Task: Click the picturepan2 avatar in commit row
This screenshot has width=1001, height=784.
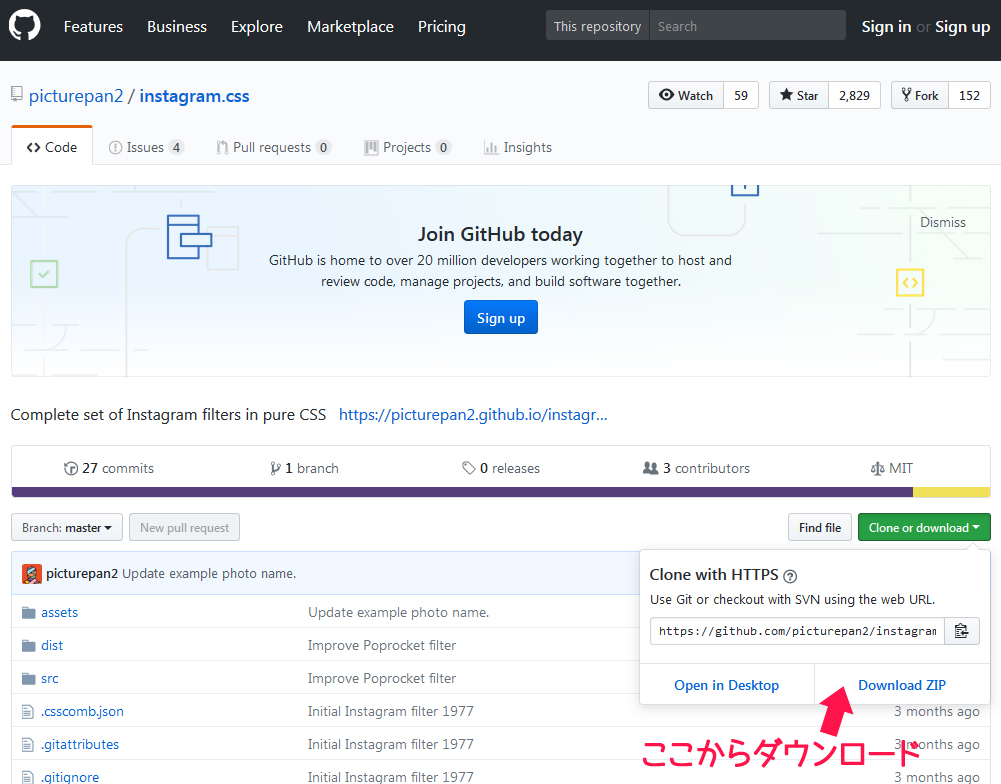Action: tap(32, 574)
